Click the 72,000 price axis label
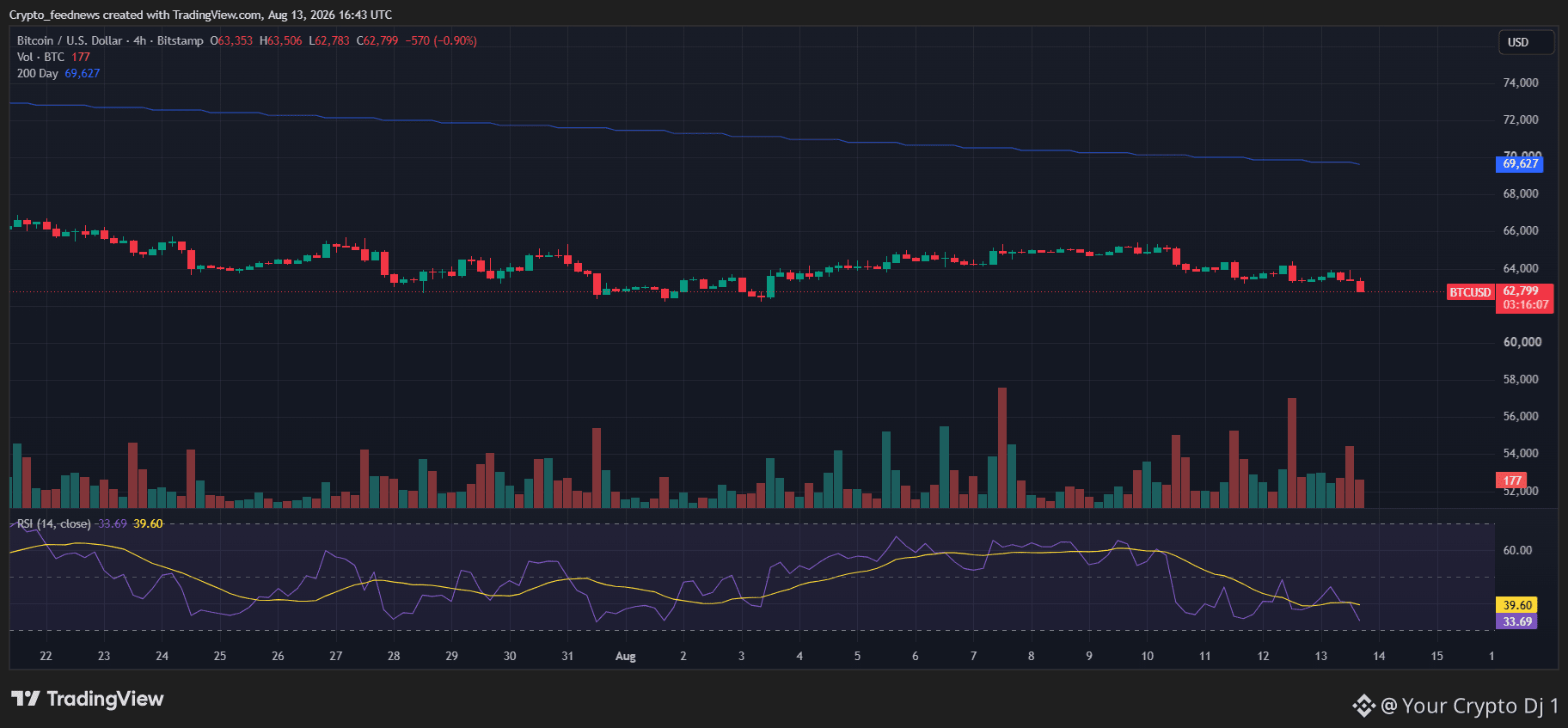 point(1521,119)
